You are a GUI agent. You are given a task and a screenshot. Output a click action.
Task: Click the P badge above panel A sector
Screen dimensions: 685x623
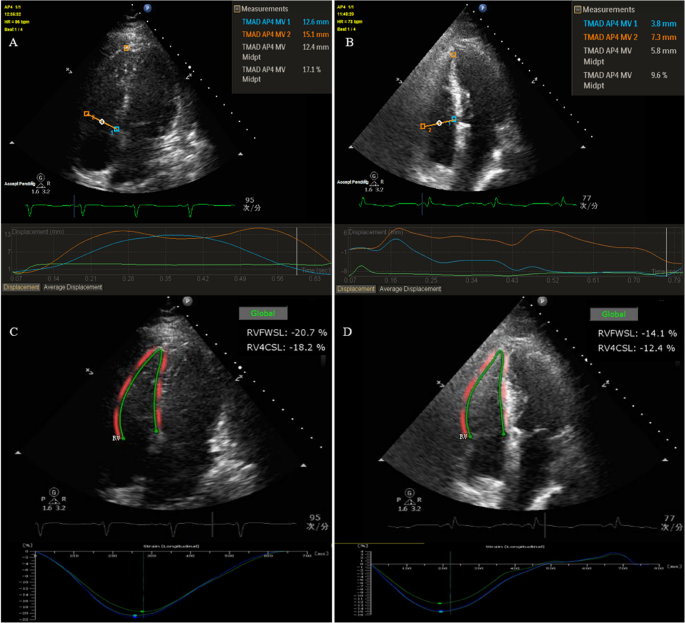(x=147, y=7)
